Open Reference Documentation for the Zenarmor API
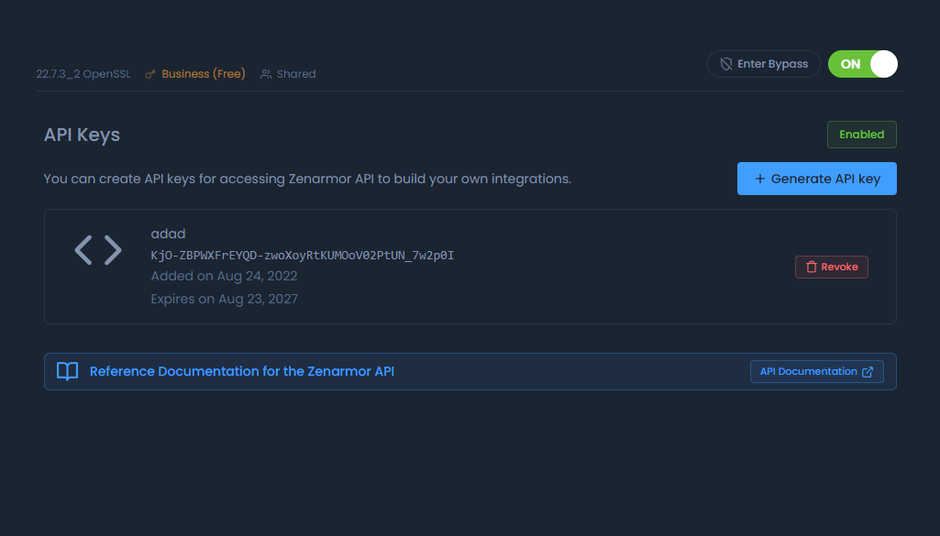 [x=242, y=371]
